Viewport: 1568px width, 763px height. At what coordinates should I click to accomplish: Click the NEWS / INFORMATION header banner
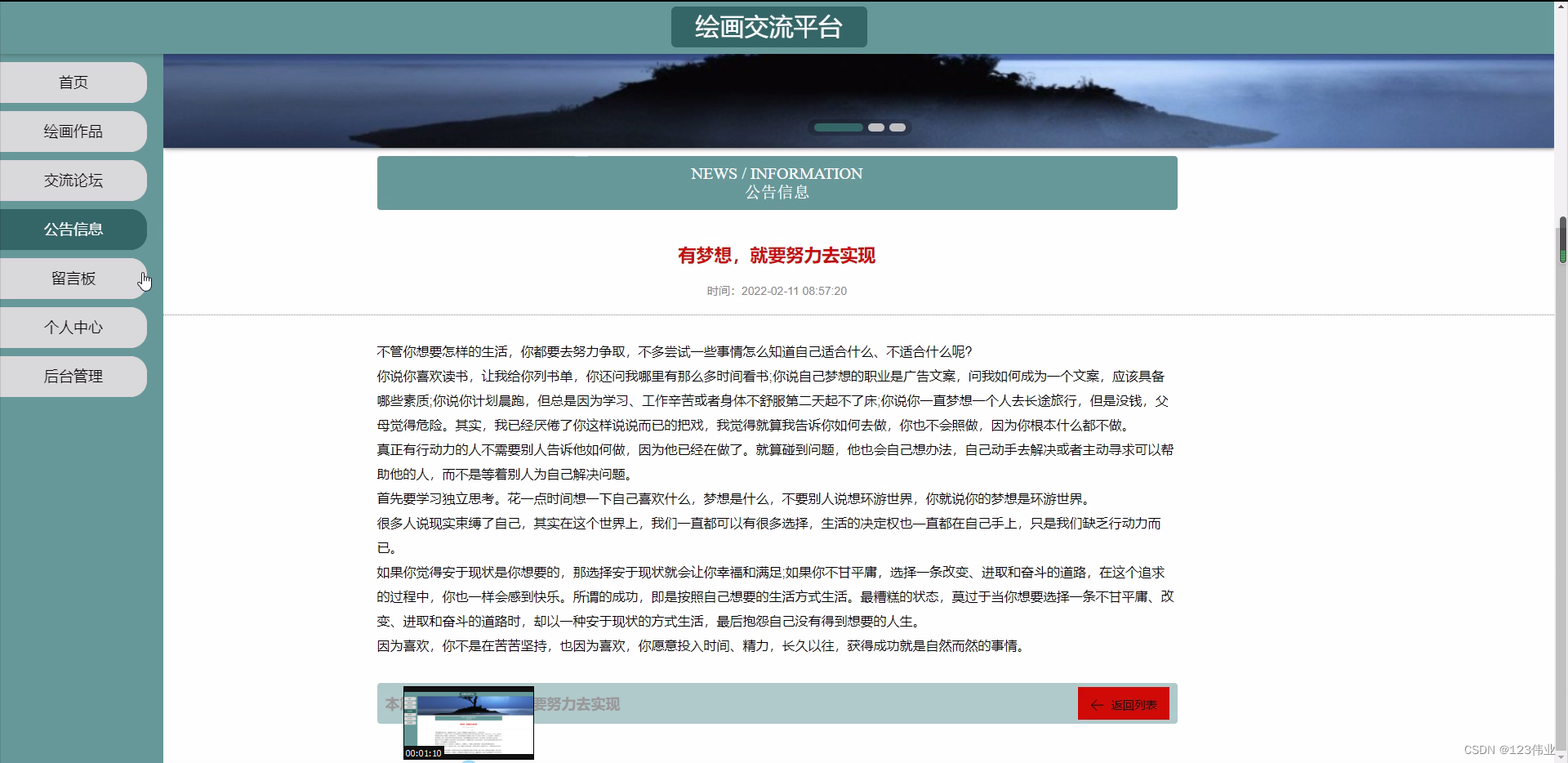tap(776, 182)
